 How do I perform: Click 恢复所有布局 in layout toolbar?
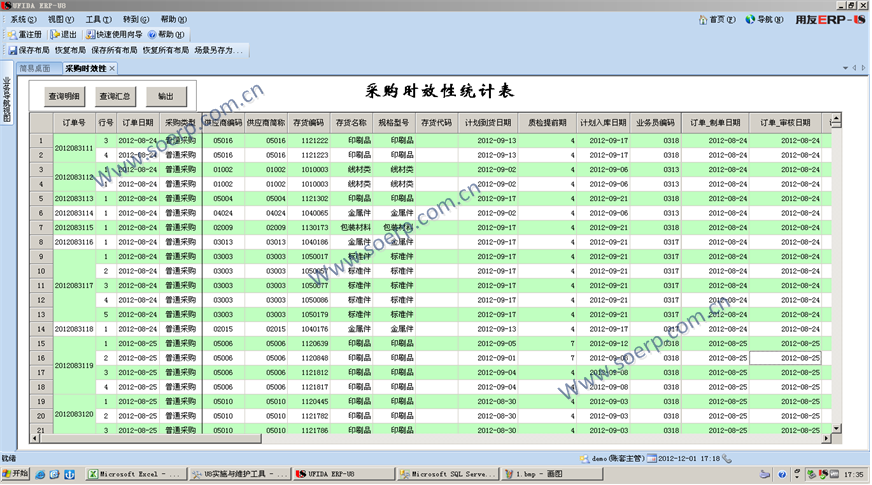(x=166, y=50)
